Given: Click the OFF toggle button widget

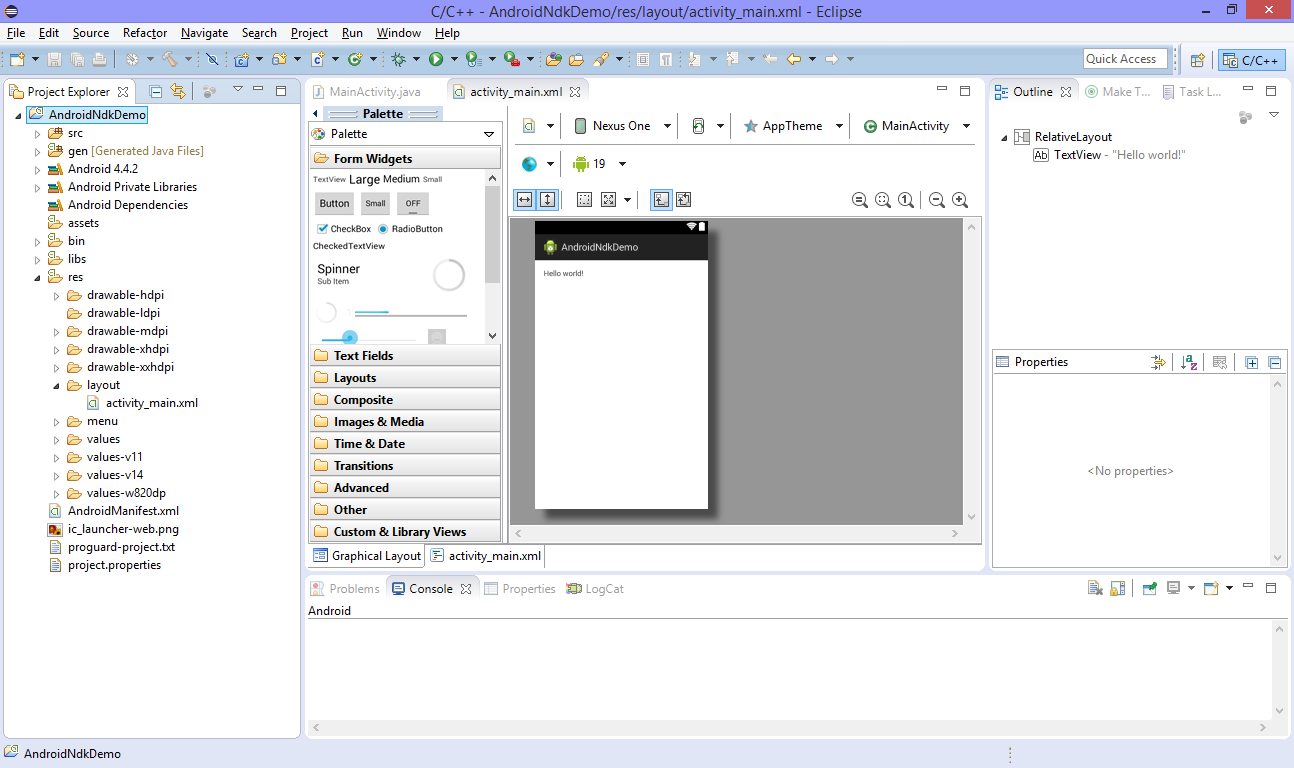Looking at the screenshot, I should click(412, 204).
